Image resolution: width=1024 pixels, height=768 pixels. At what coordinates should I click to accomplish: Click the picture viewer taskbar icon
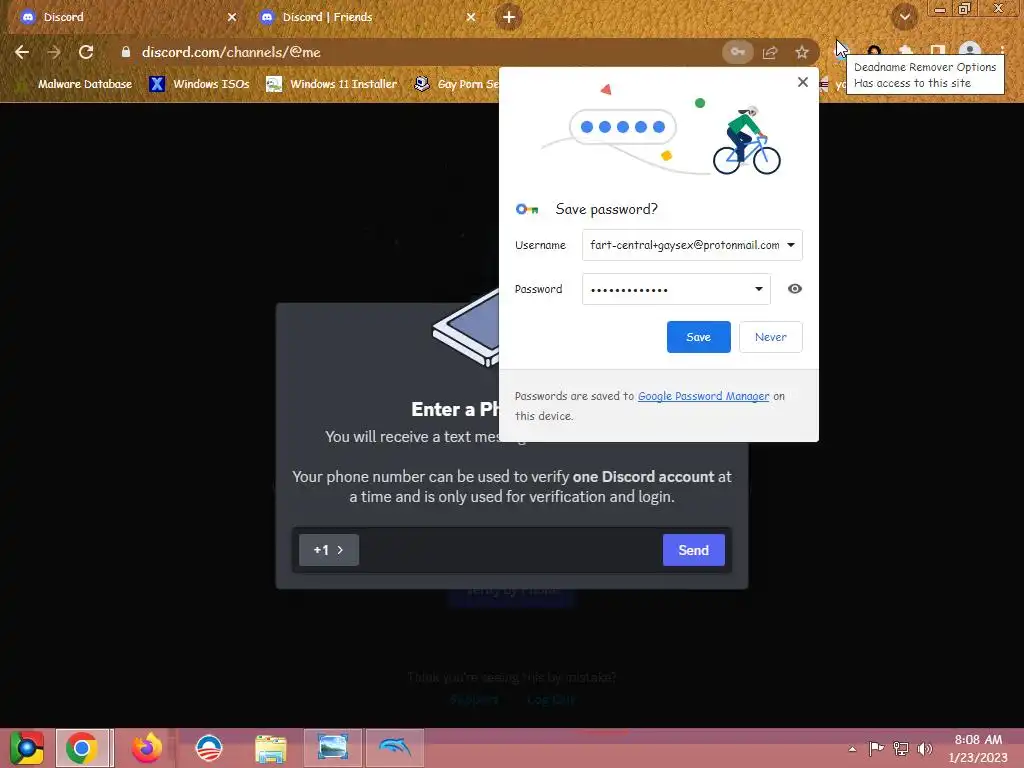(333, 748)
